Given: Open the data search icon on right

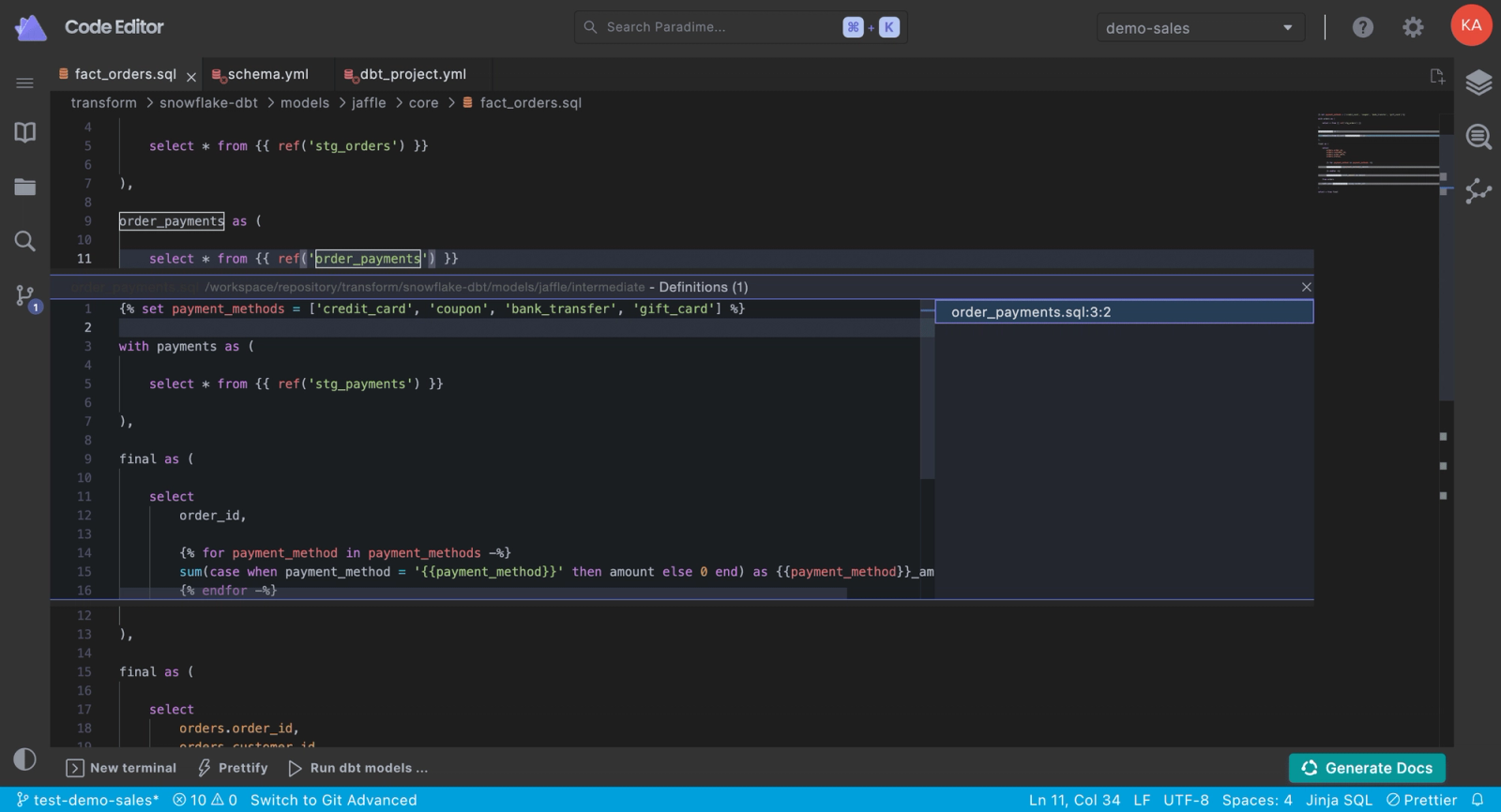Looking at the screenshot, I should [x=1478, y=137].
